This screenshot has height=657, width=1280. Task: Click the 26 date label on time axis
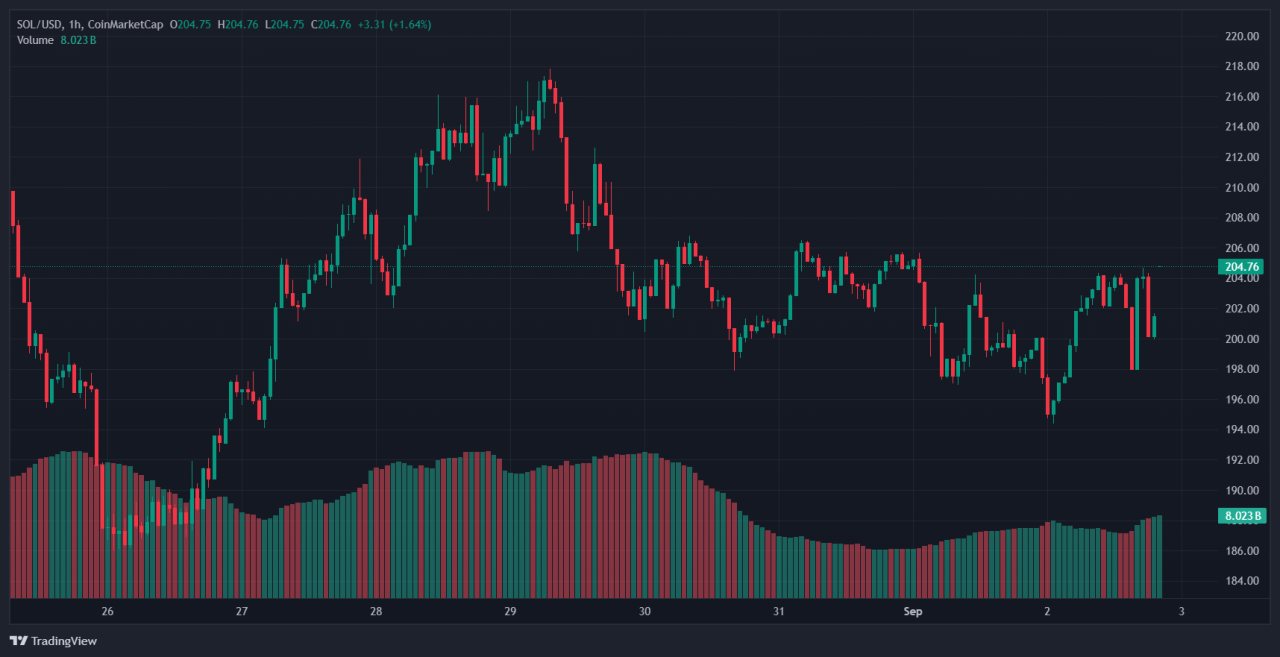click(108, 610)
